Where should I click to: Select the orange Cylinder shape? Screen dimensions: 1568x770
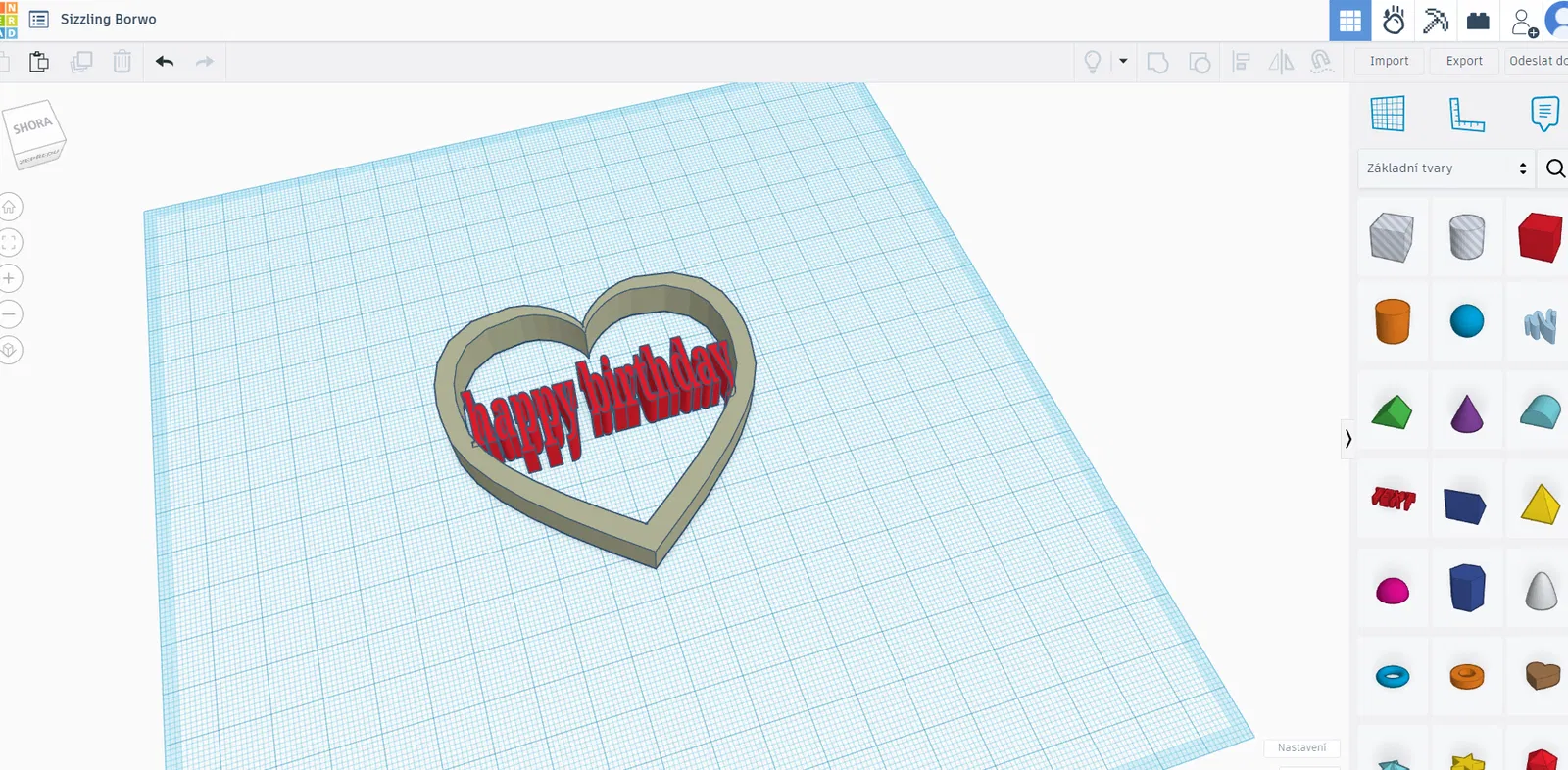click(1392, 321)
